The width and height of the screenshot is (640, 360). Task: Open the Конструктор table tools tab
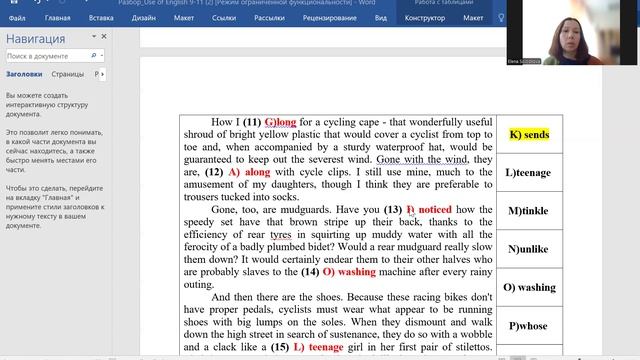[x=425, y=18]
